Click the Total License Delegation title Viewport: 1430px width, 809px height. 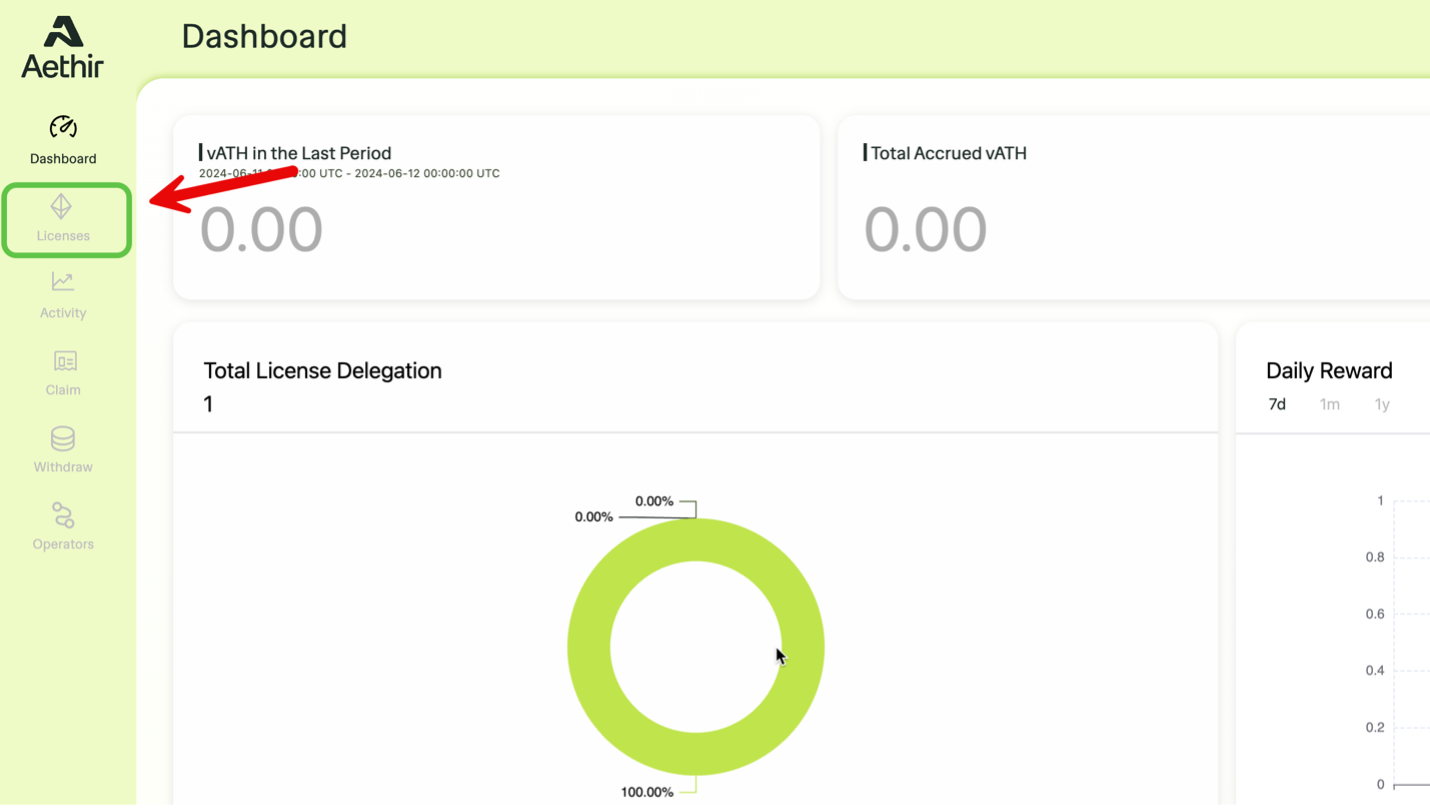click(323, 371)
